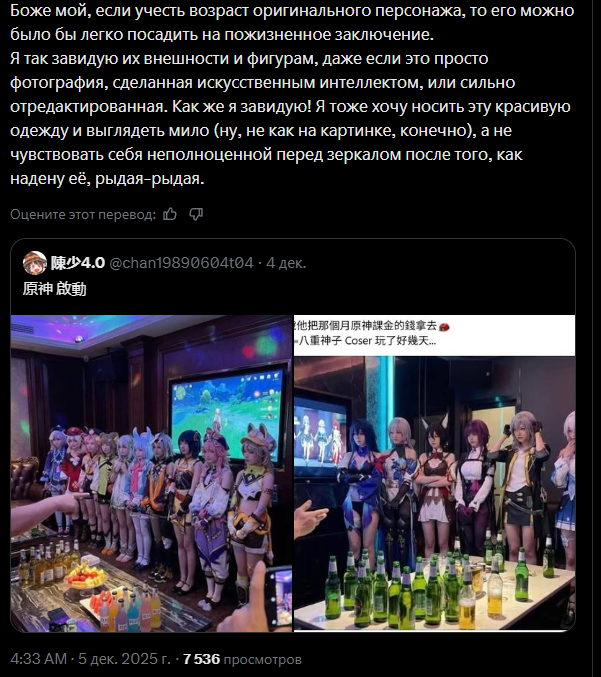Image resolution: width=601 pixels, height=677 pixels.
Task: View the 7 536 просмотров count
Action: pyautogui.click(x=242, y=659)
